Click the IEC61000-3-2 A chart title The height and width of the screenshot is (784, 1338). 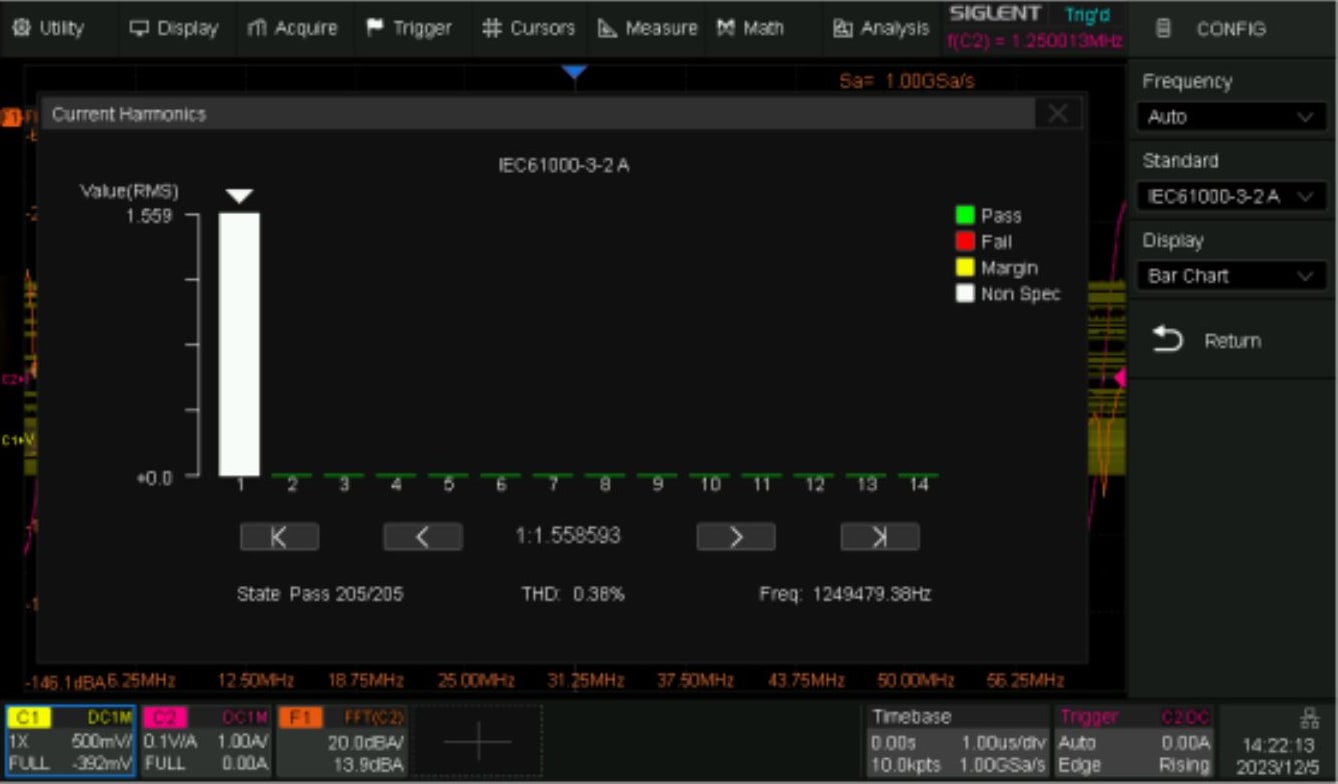[x=564, y=165]
